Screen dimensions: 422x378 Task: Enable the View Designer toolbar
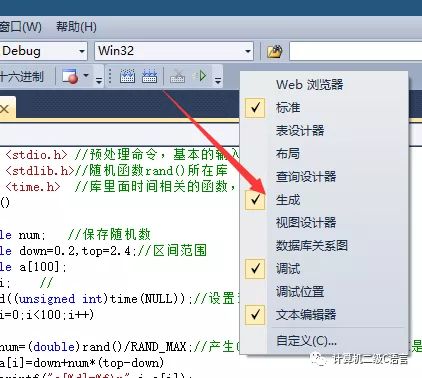[x=324, y=222]
